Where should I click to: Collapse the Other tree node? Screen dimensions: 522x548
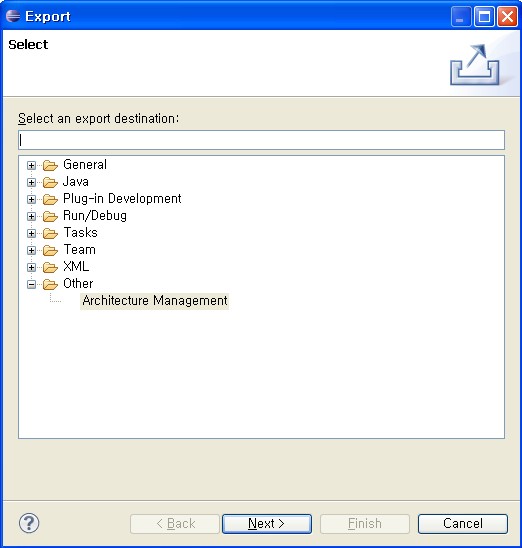pyautogui.click(x=31, y=284)
